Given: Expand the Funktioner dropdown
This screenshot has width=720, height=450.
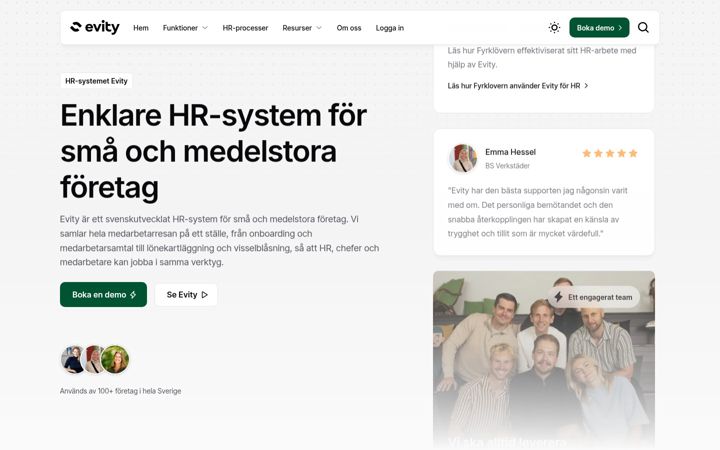Looking at the screenshot, I should (x=185, y=28).
